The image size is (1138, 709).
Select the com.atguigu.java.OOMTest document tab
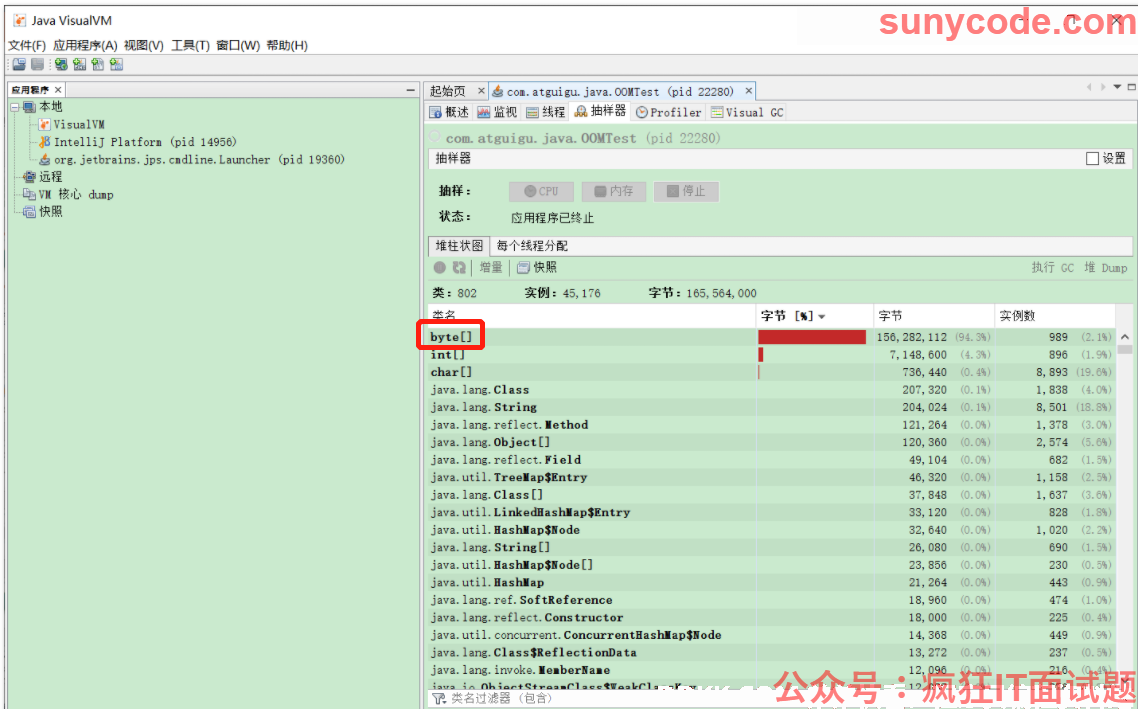pyautogui.click(x=620, y=91)
